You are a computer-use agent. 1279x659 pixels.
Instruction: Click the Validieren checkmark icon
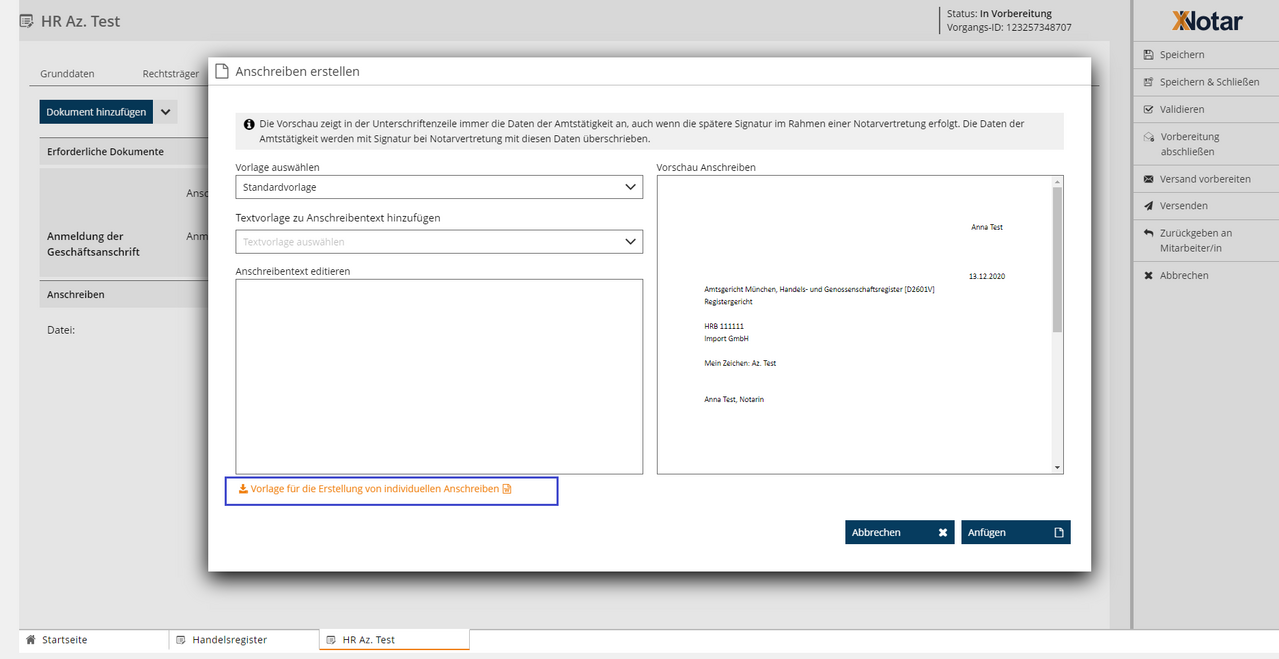(x=1149, y=109)
